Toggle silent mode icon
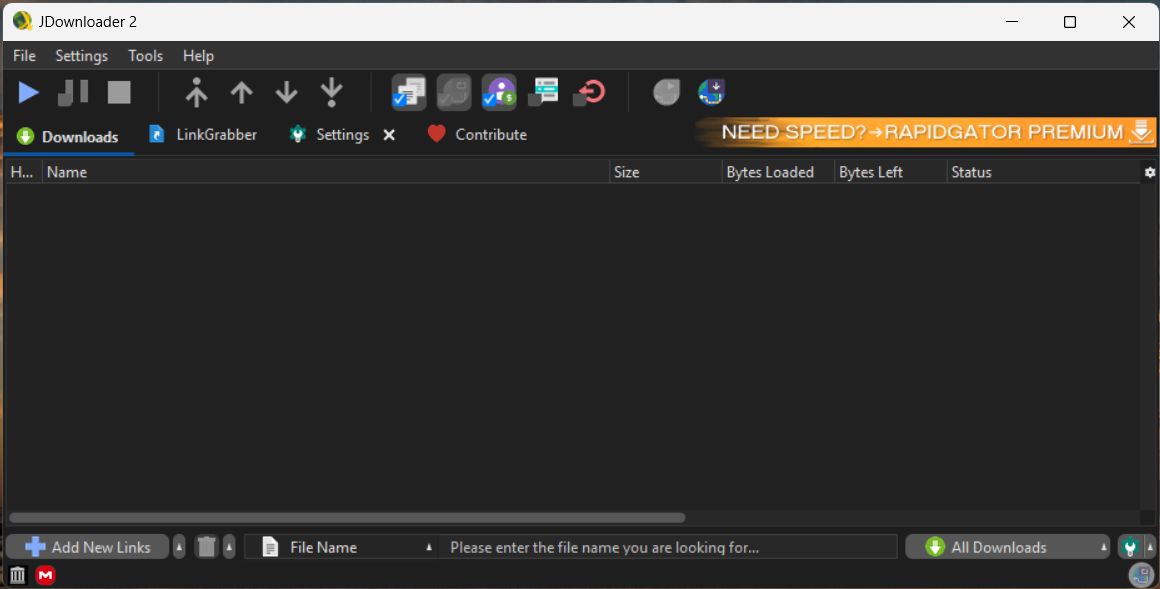This screenshot has width=1160, height=589. click(544, 92)
